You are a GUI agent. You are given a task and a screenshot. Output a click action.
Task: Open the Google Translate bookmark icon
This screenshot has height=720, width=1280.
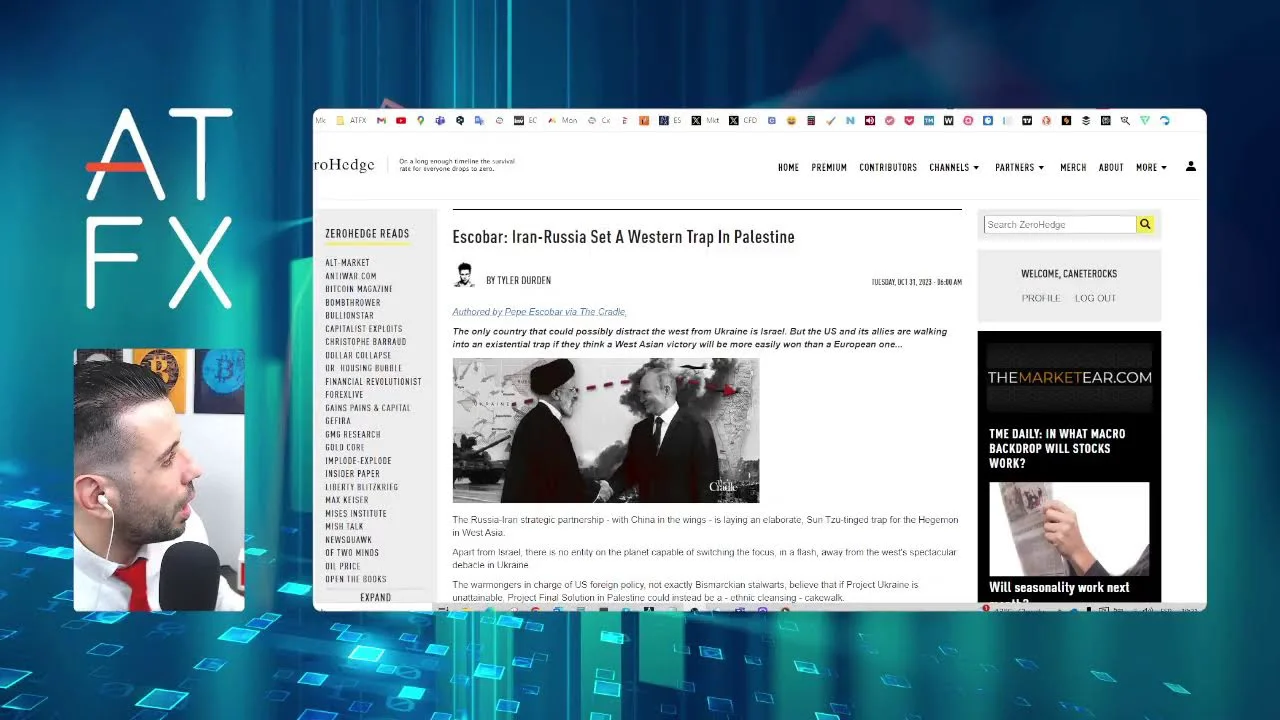pos(479,121)
